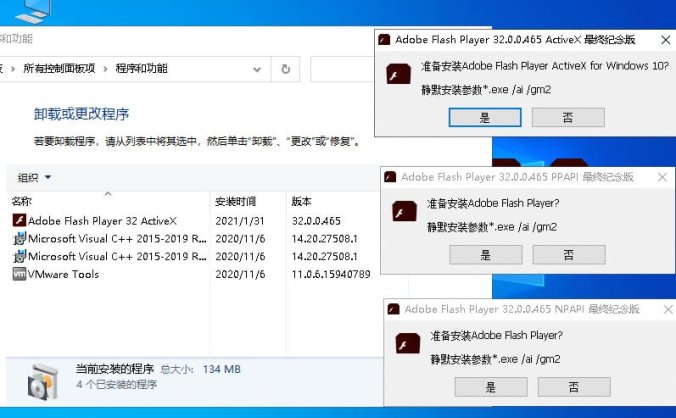Image resolution: width=676 pixels, height=418 pixels.
Task: Refresh the Programs and Features address bar
Action: pos(285,69)
